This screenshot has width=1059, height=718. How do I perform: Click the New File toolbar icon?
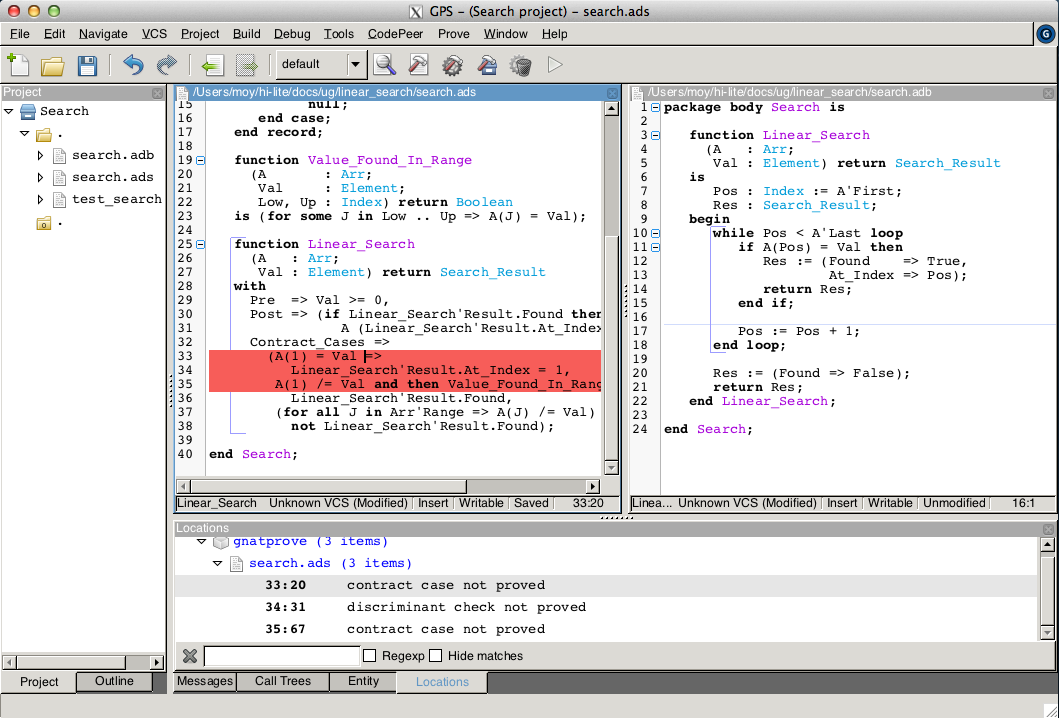(19, 65)
